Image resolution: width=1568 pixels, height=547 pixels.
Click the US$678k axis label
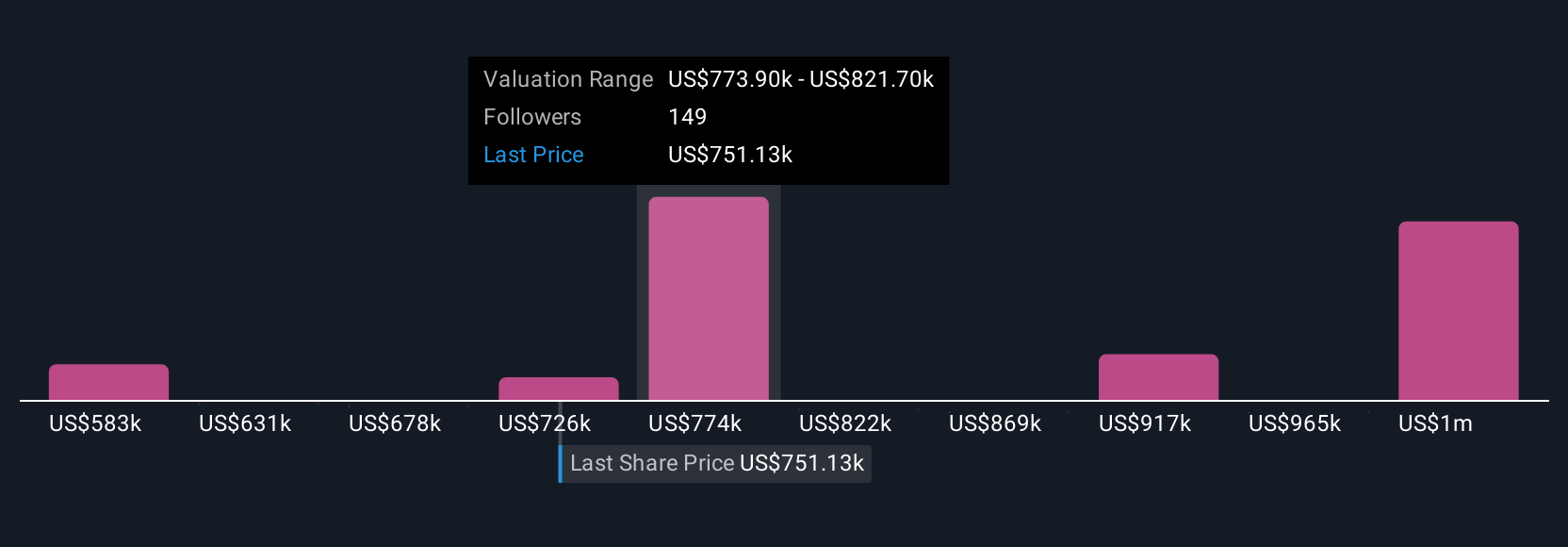click(395, 423)
